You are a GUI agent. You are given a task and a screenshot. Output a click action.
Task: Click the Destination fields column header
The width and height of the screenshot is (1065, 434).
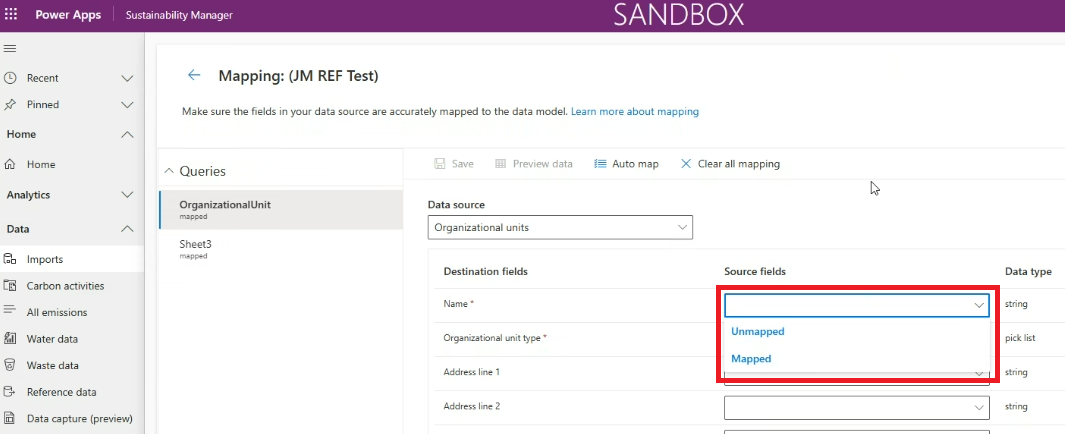[486, 272]
